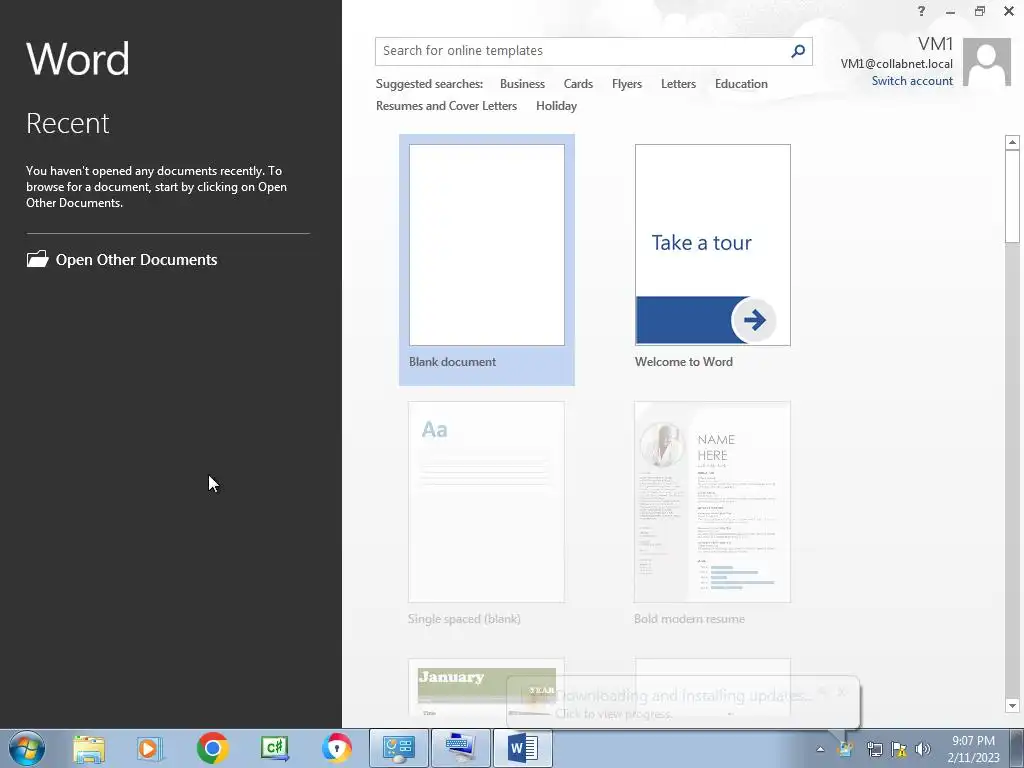Screen dimensions: 1024x768
Task: Select the Holiday suggested search
Action: pos(556,106)
